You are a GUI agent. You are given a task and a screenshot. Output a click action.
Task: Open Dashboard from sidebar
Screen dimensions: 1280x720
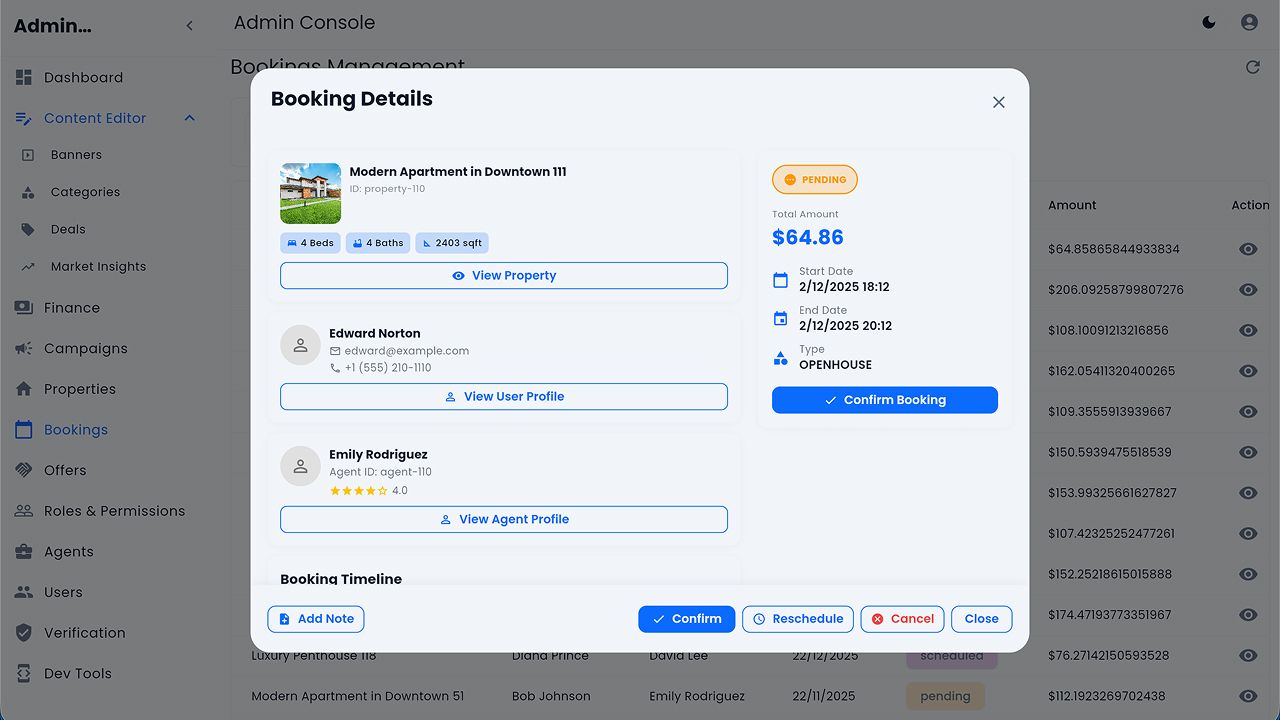pos(83,78)
